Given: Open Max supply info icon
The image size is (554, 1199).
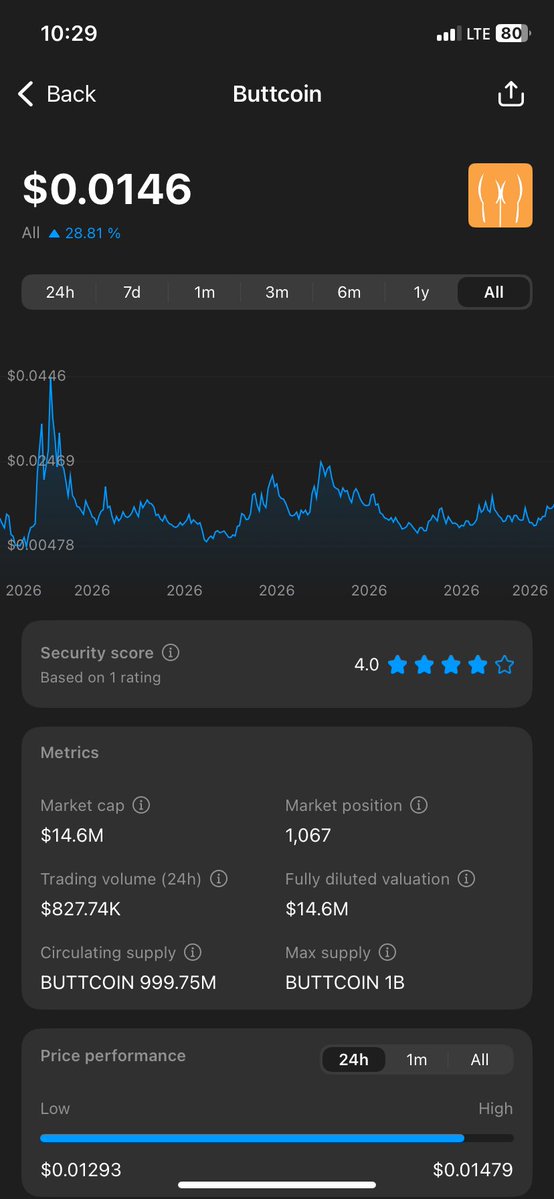Looking at the screenshot, I should pyautogui.click(x=388, y=953).
